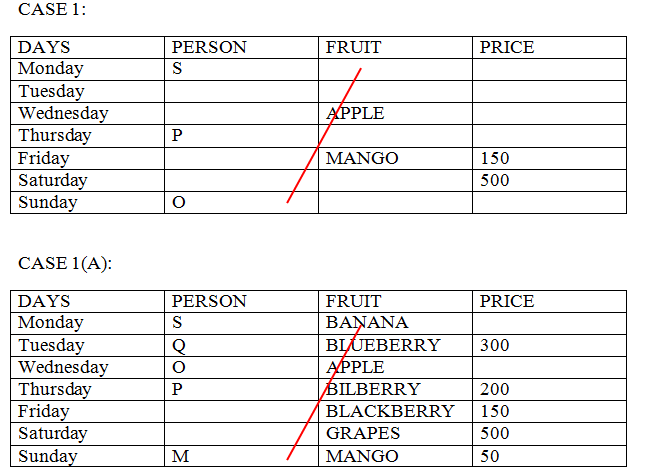Viewport: 655px width, 473px height.
Task: Select the BANANA cell in the fruit column
Action: tap(367, 323)
